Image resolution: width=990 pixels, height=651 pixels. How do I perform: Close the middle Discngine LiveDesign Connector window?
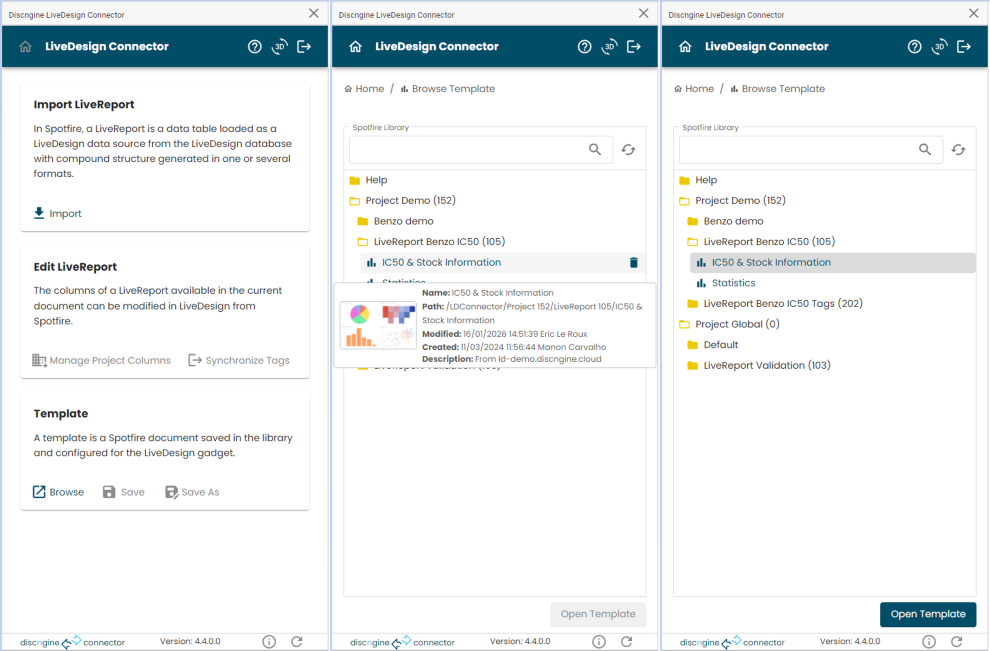click(x=643, y=13)
